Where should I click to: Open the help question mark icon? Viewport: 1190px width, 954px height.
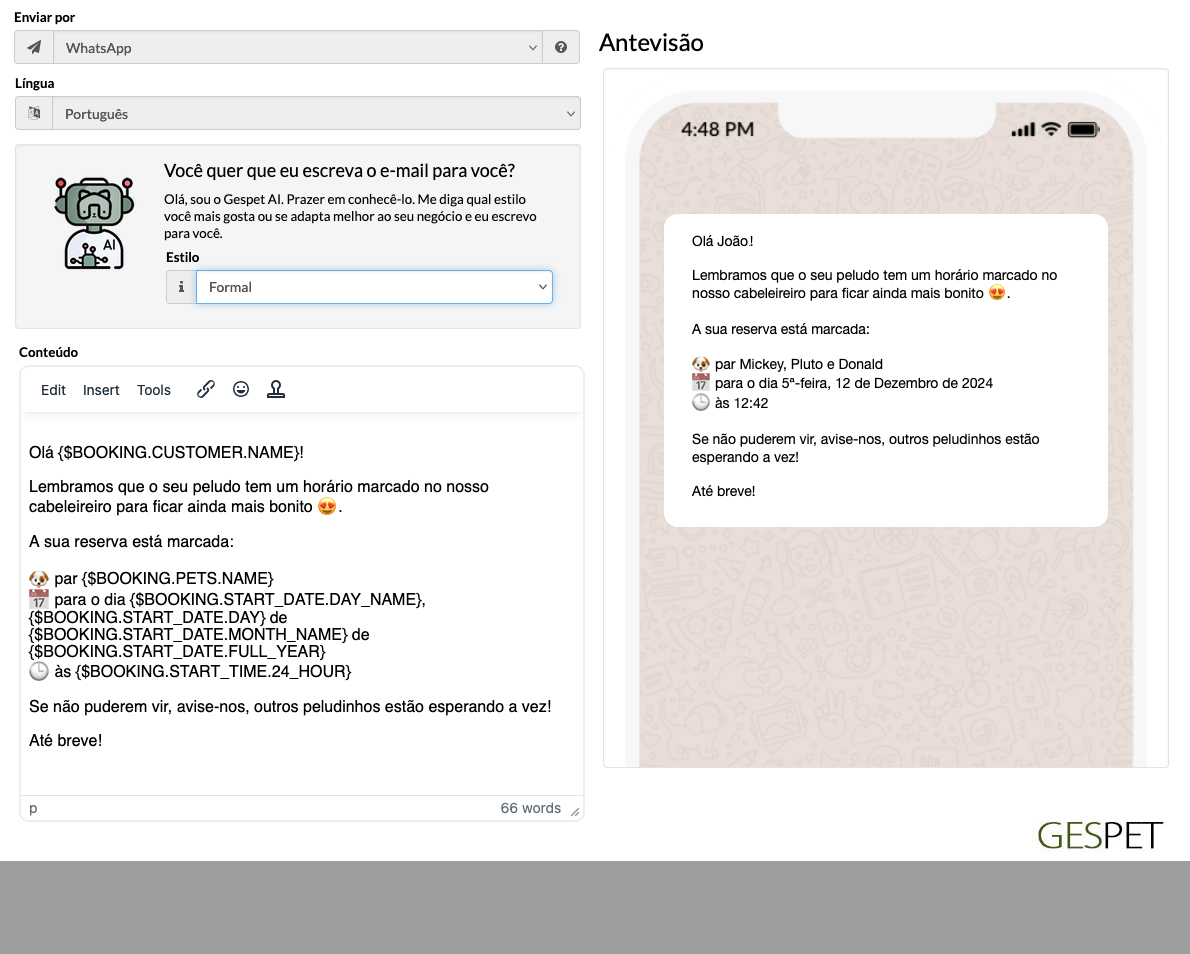pyautogui.click(x=561, y=48)
